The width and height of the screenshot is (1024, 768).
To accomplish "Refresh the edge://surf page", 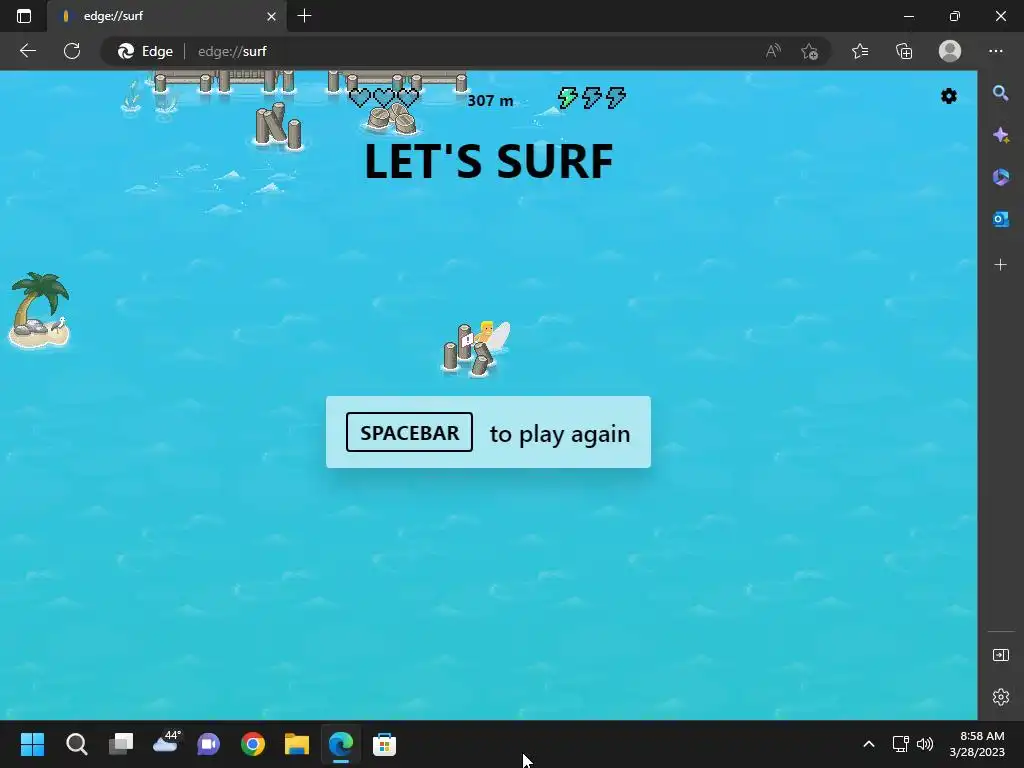I will pyautogui.click(x=72, y=51).
